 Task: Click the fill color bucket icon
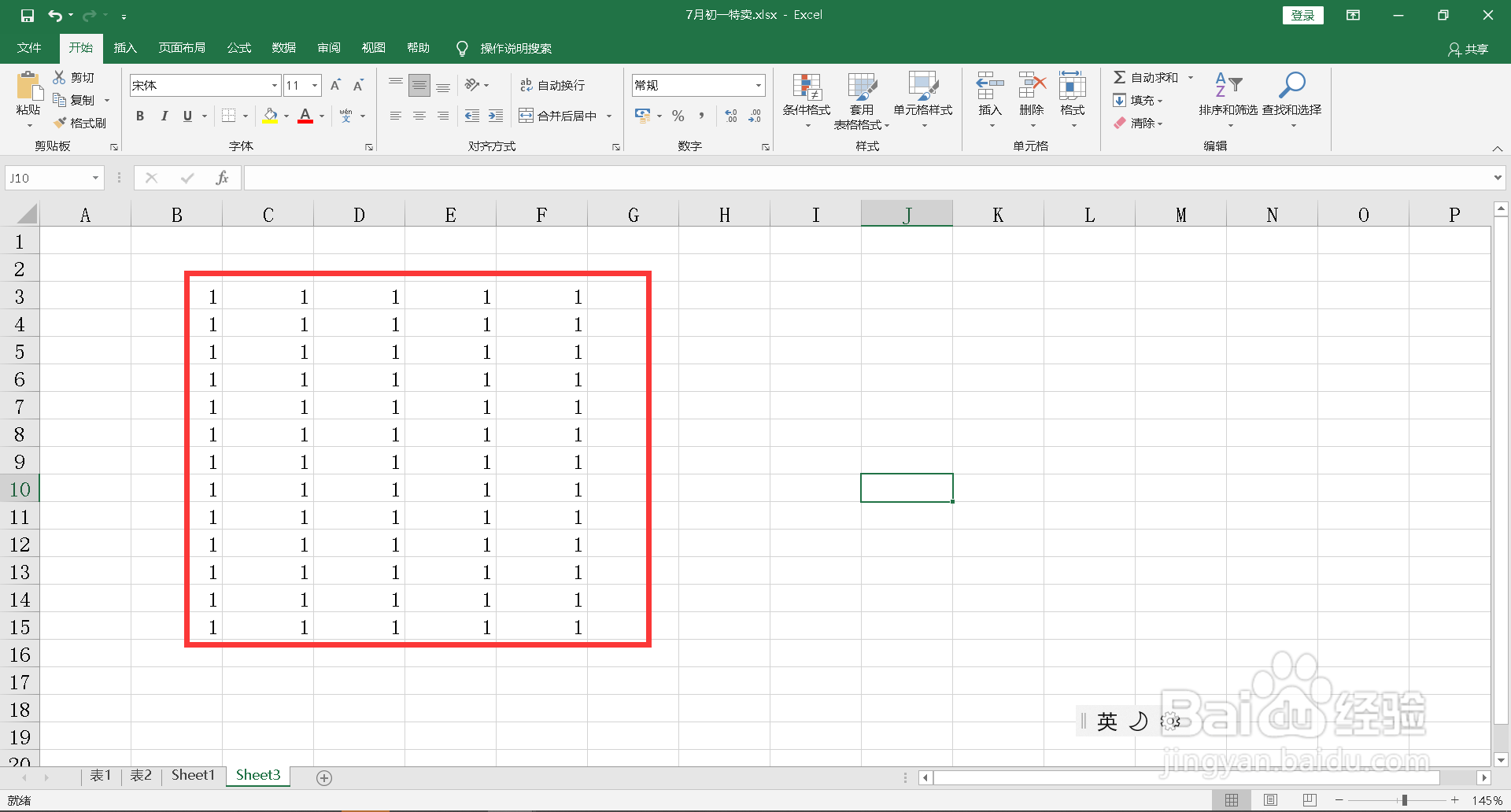click(x=270, y=116)
